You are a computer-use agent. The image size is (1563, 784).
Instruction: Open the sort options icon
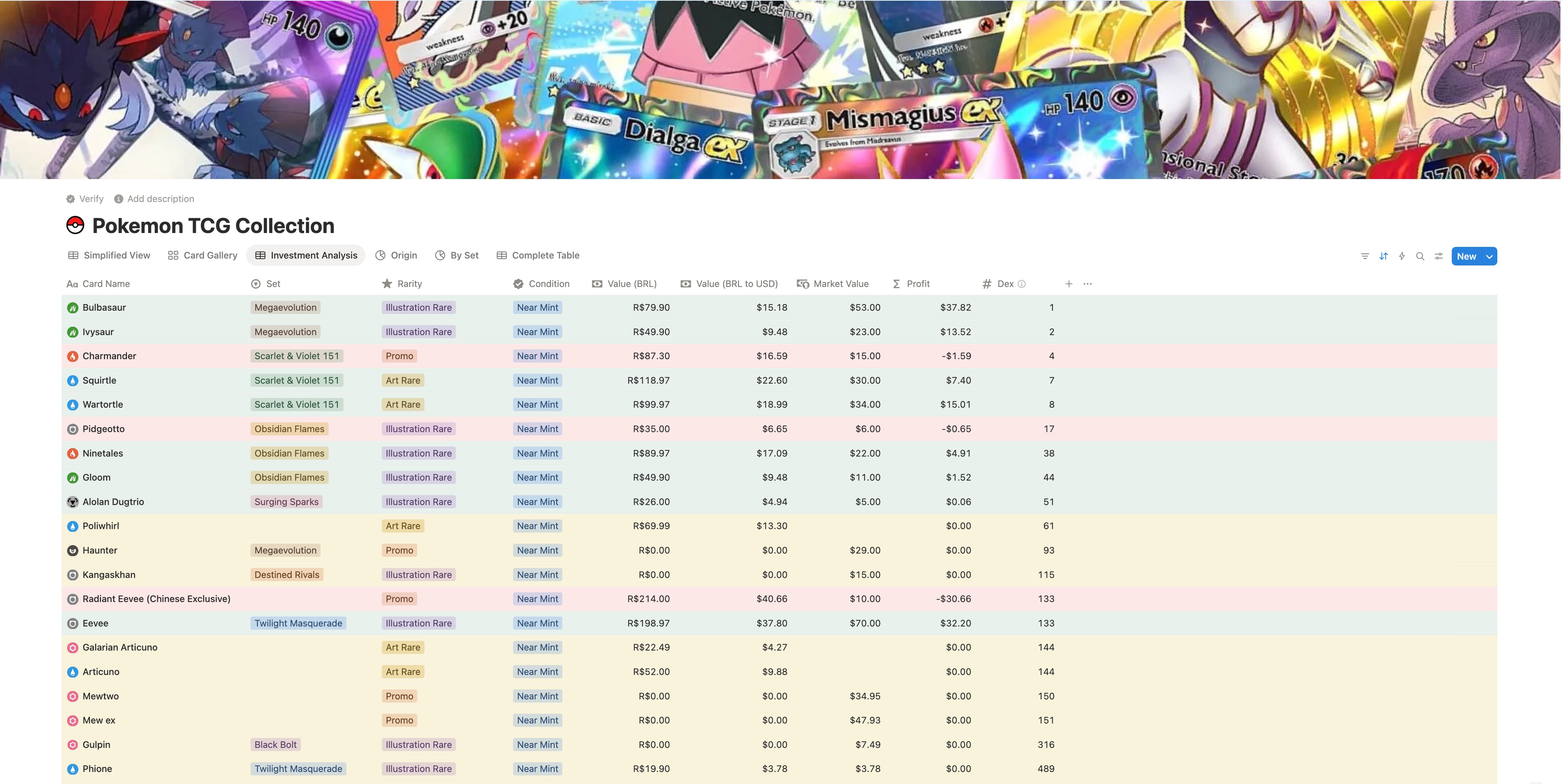[x=1384, y=256]
